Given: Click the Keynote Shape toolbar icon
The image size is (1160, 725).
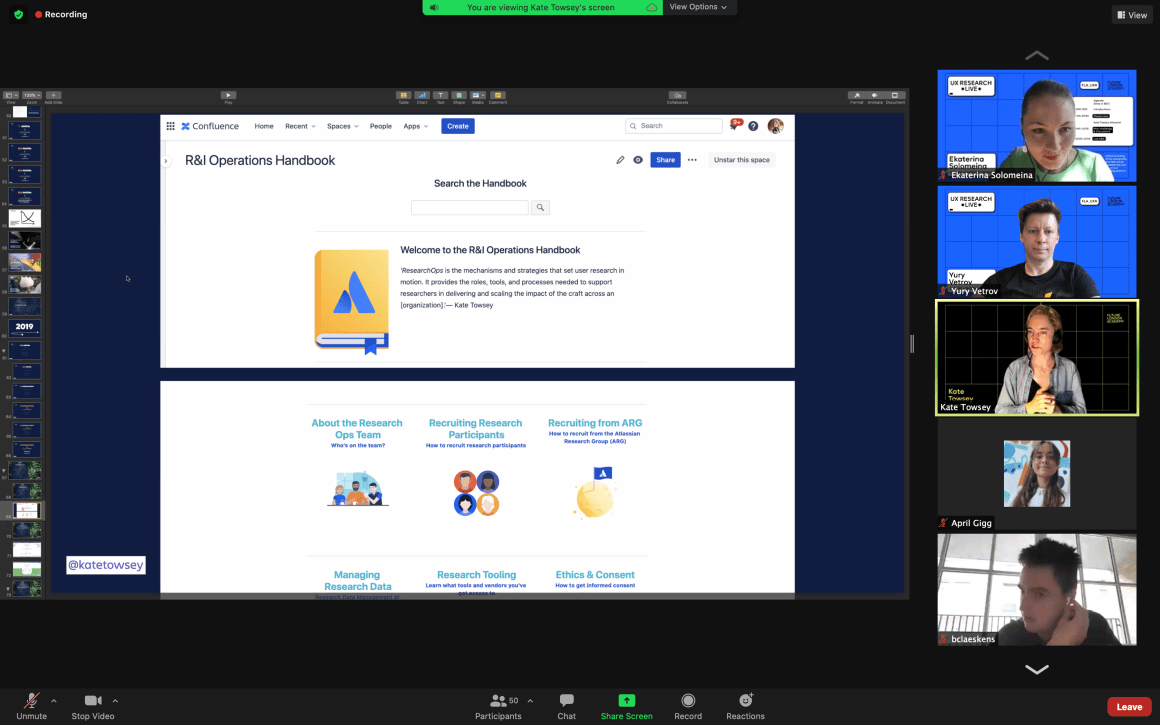Looking at the screenshot, I should [x=459, y=95].
